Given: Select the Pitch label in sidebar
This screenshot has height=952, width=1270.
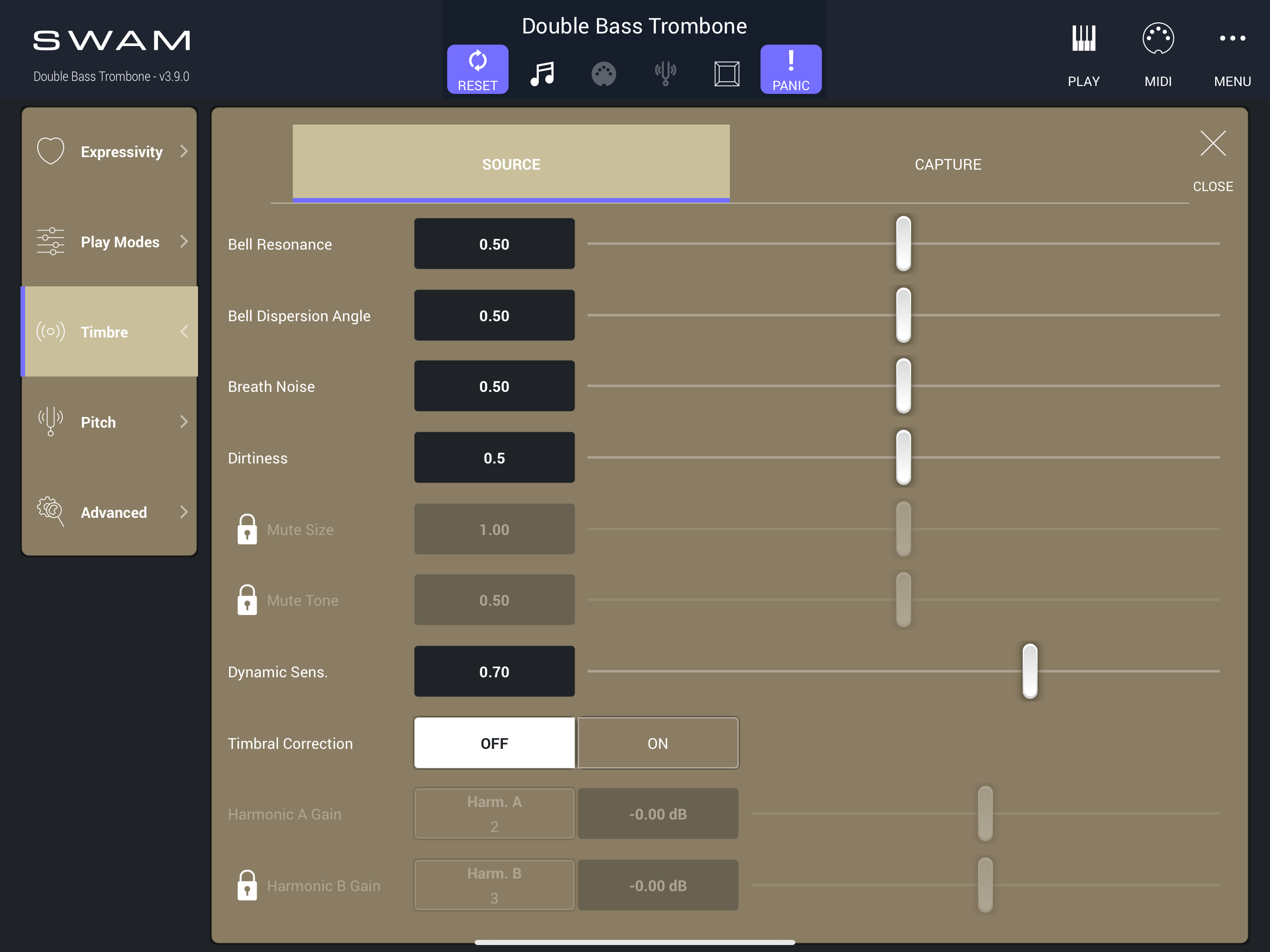Looking at the screenshot, I should (x=98, y=422).
